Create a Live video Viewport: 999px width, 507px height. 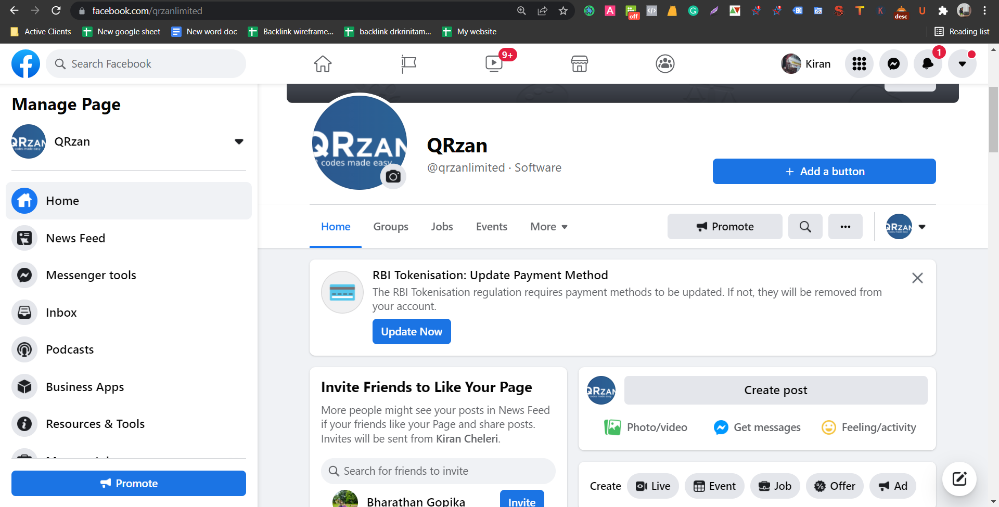[653, 486]
